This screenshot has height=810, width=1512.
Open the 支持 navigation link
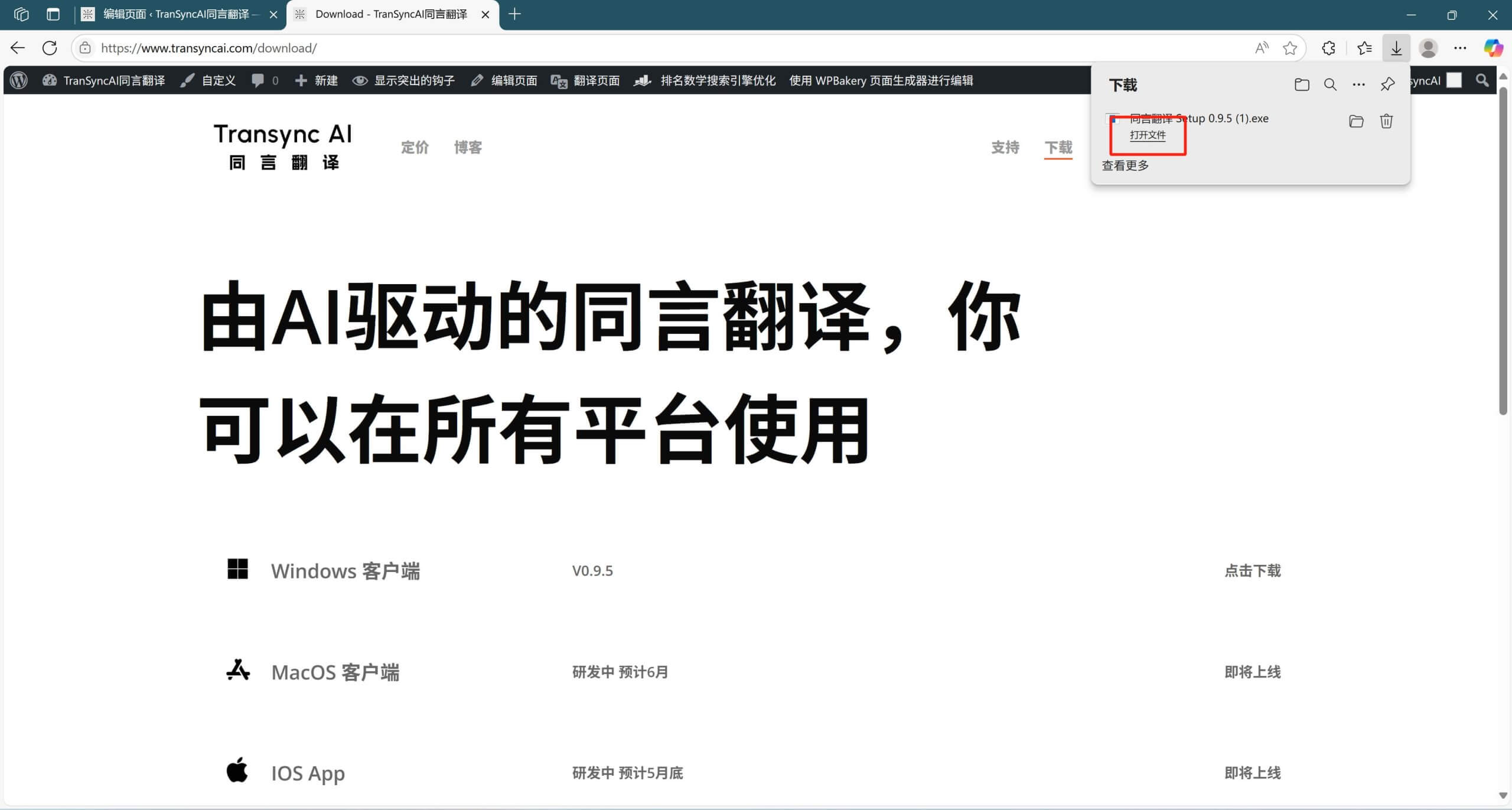[1005, 147]
